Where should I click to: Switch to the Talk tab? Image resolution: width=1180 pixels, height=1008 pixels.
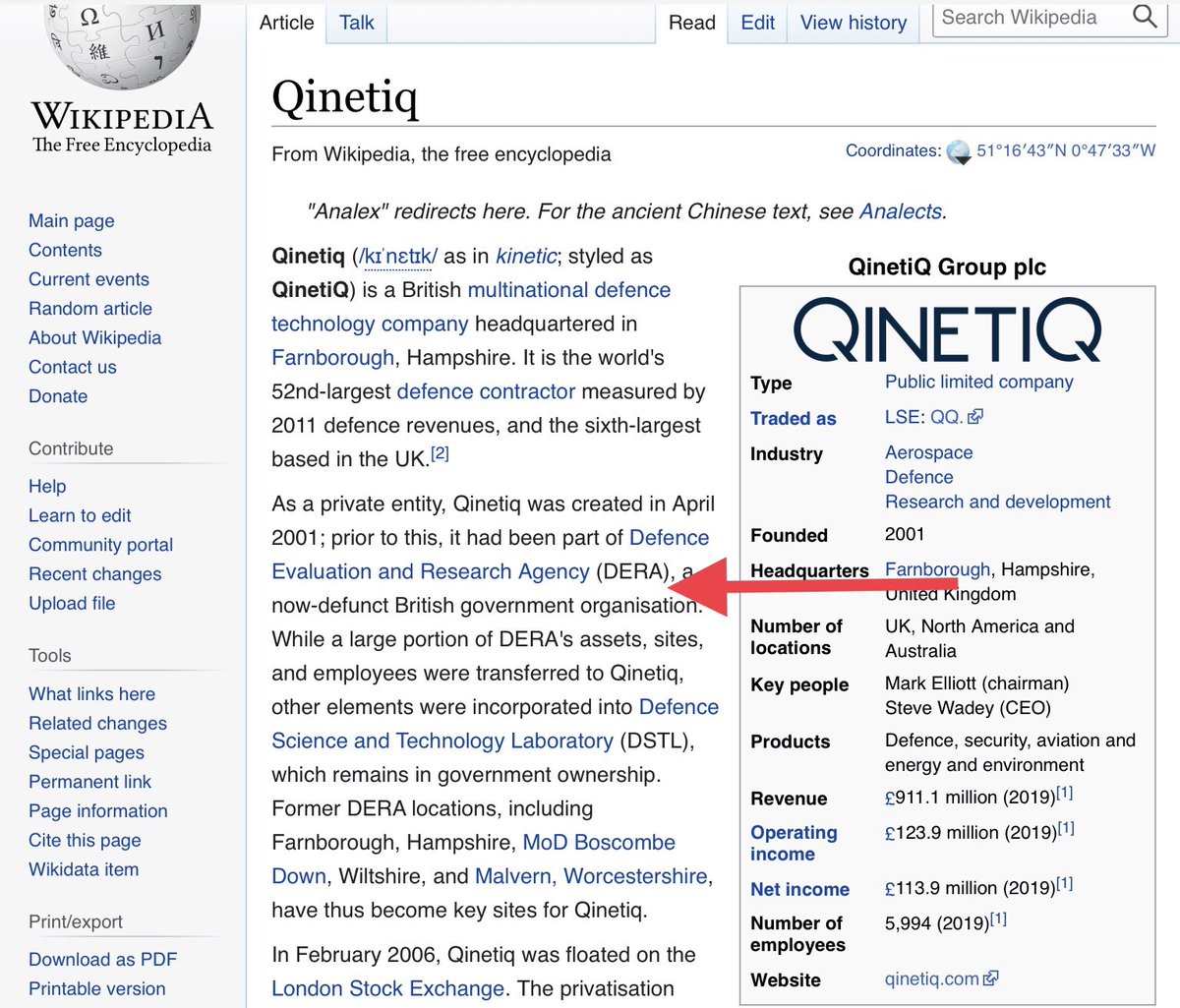(x=357, y=23)
